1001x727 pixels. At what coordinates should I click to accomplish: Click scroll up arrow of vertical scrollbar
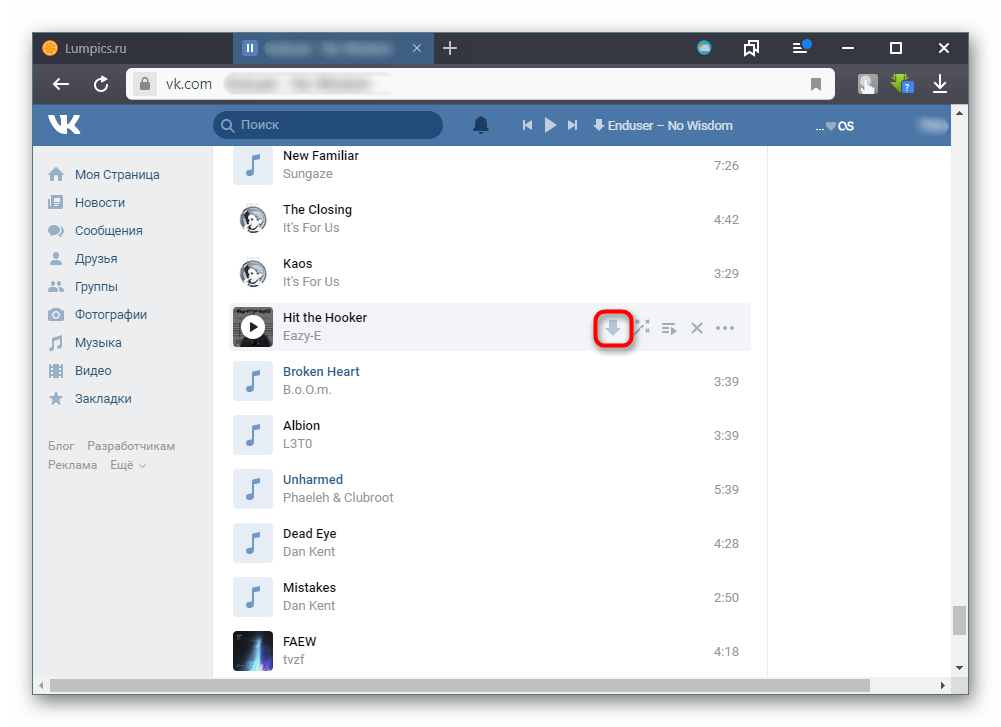(x=960, y=113)
